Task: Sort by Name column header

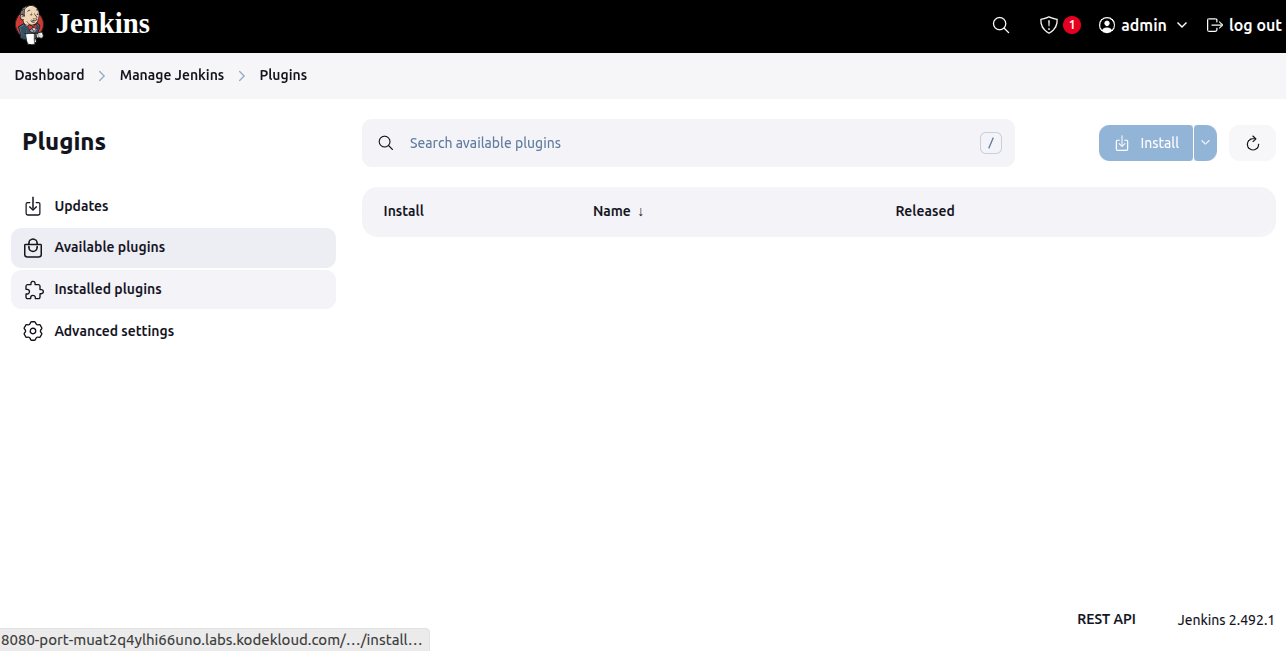Action: (618, 211)
